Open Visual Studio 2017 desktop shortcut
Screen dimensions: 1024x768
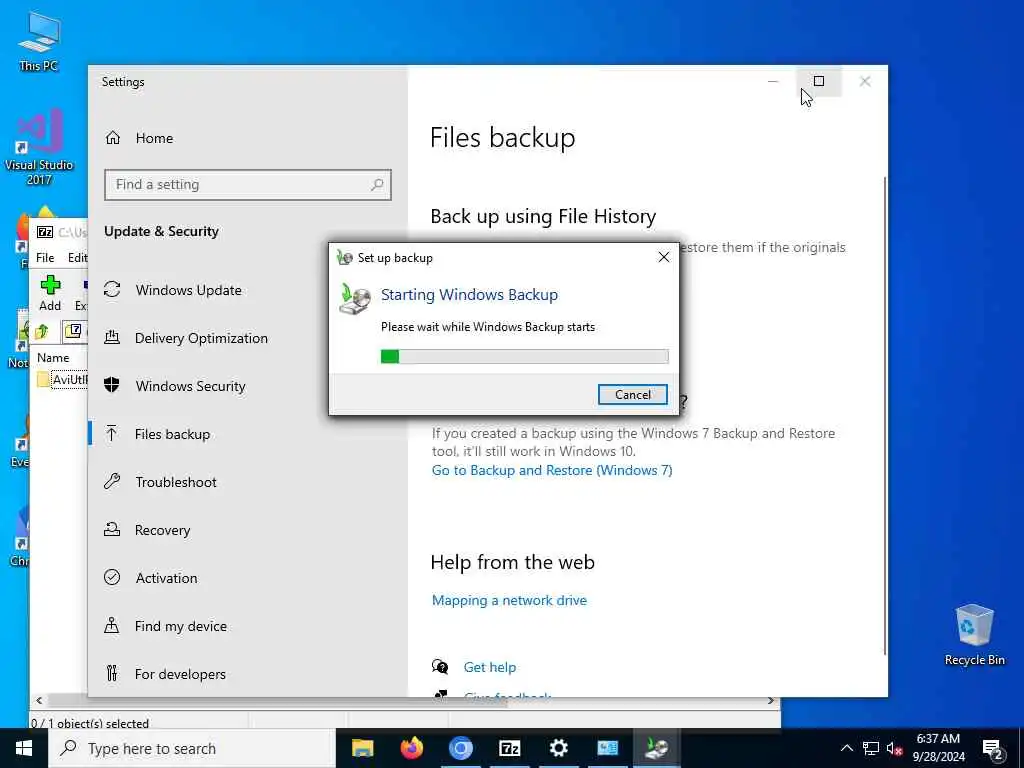coord(39,147)
